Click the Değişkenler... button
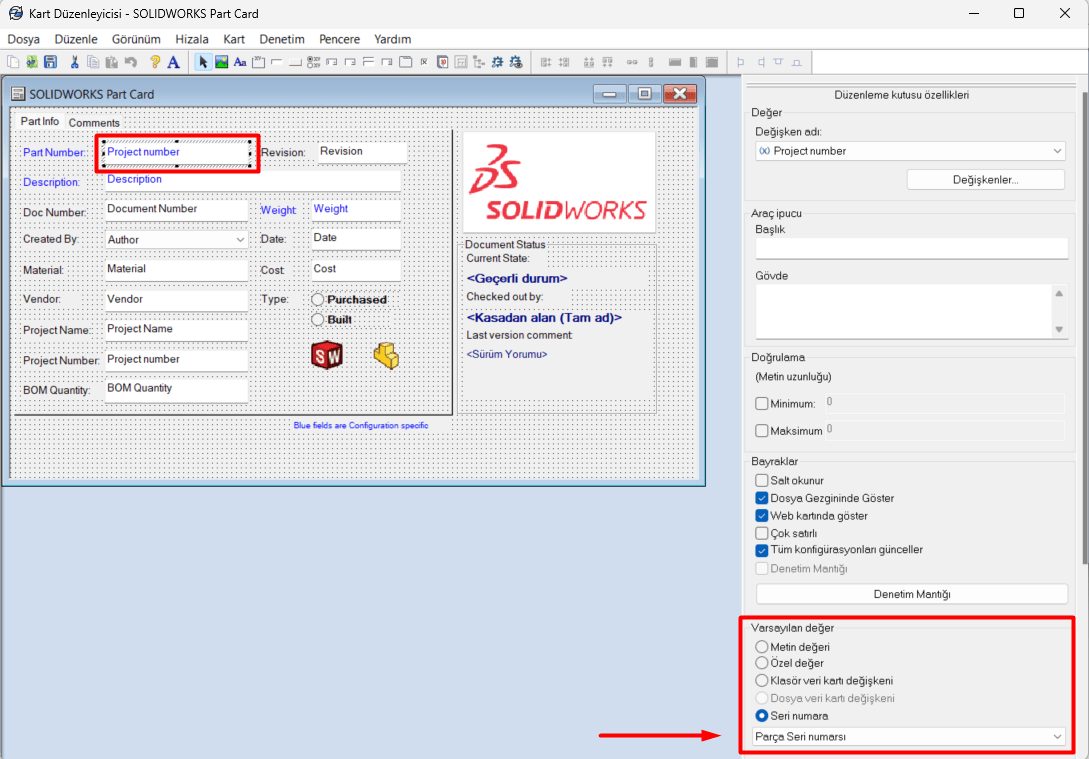Screen dimensions: 1089x759 click(986, 180)
